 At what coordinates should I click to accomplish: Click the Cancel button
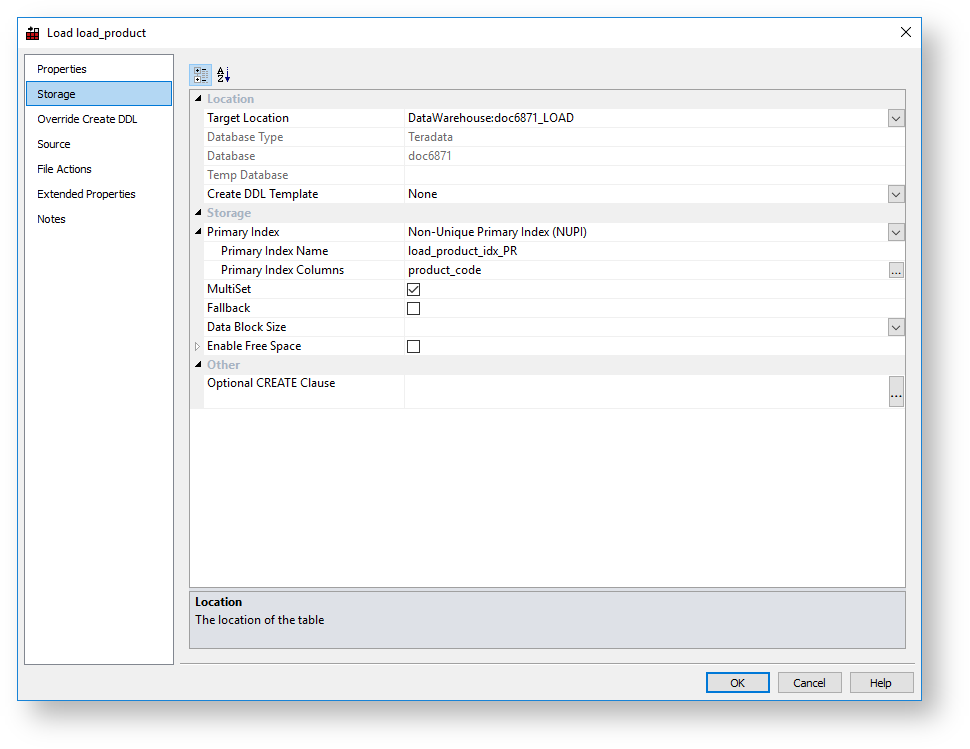pyautogui.click(x=809, y=683)
